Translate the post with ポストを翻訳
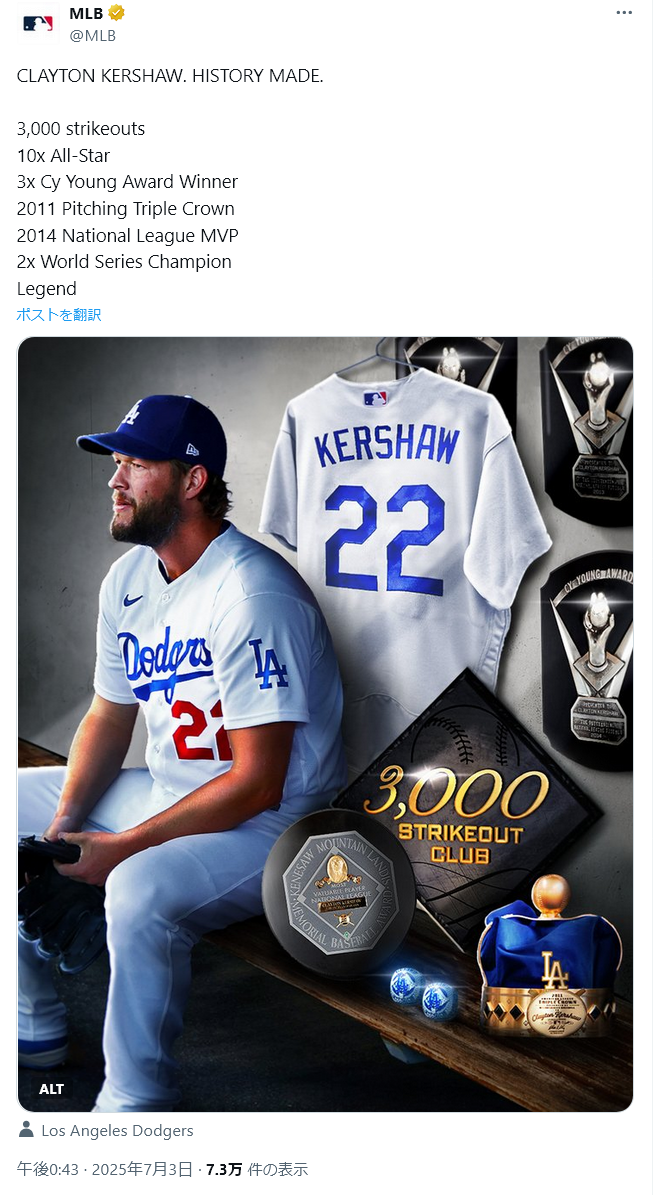 tap(59, 315)
